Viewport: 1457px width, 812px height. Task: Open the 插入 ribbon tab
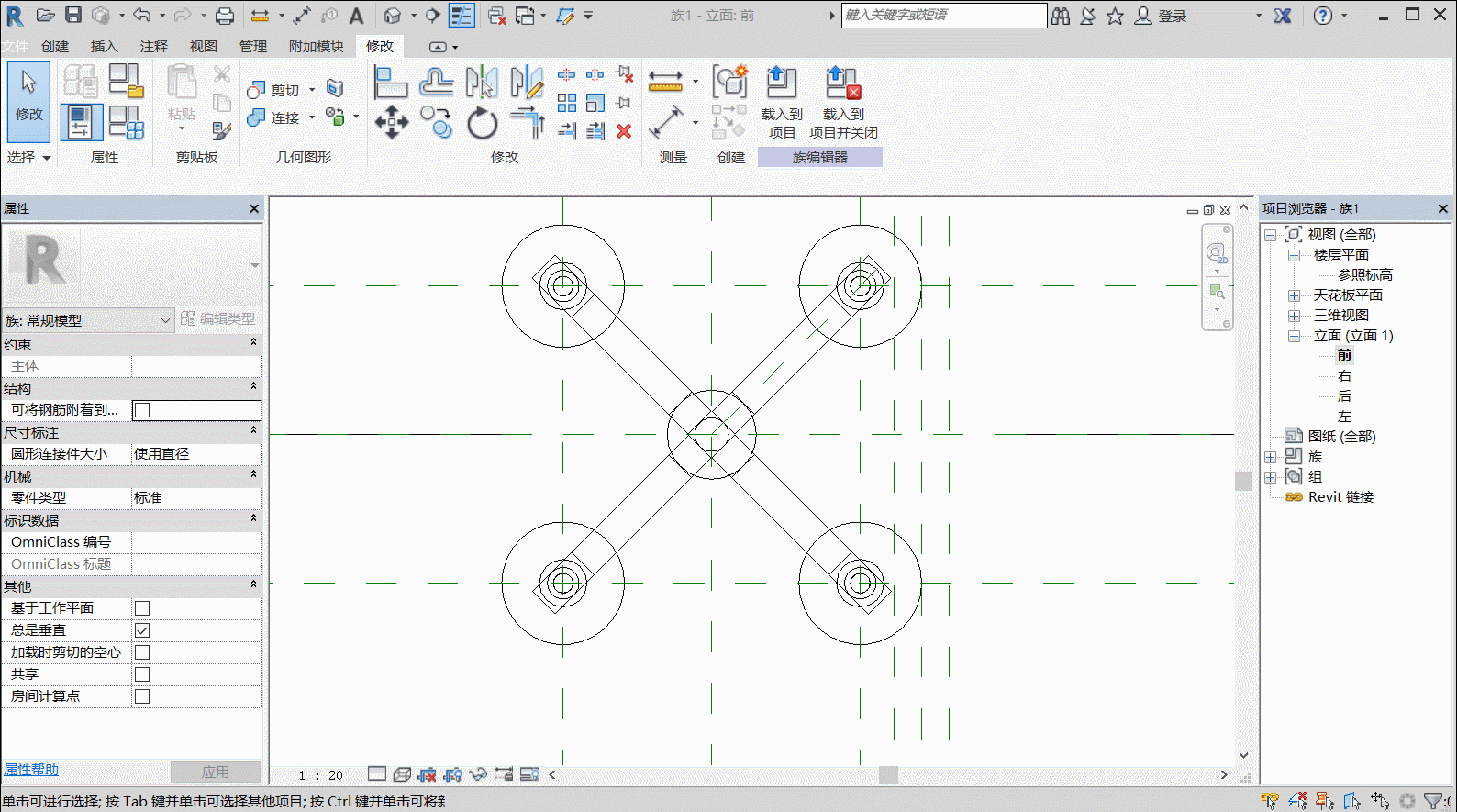pos(105,47)
